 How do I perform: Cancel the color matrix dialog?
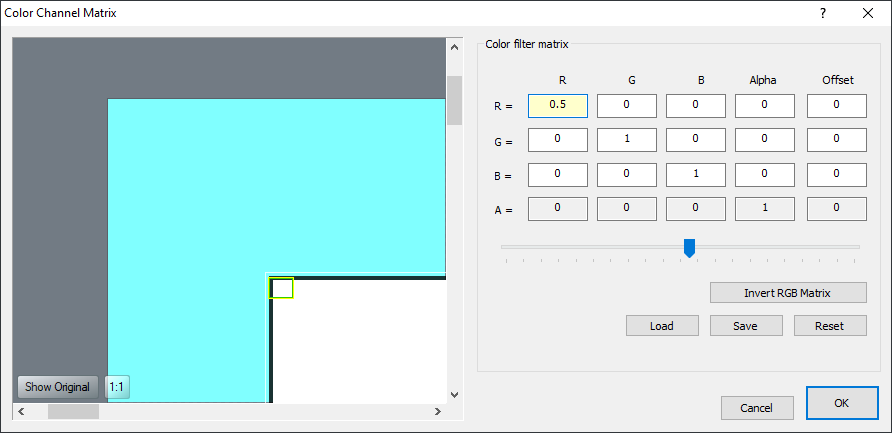(x=757, y=408)
